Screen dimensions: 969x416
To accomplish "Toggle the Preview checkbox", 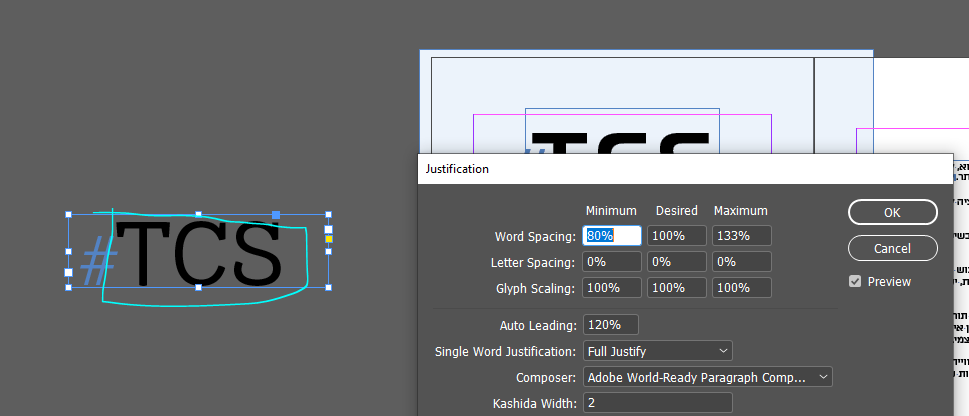I will pyautogui.click(x=855, y=282).
